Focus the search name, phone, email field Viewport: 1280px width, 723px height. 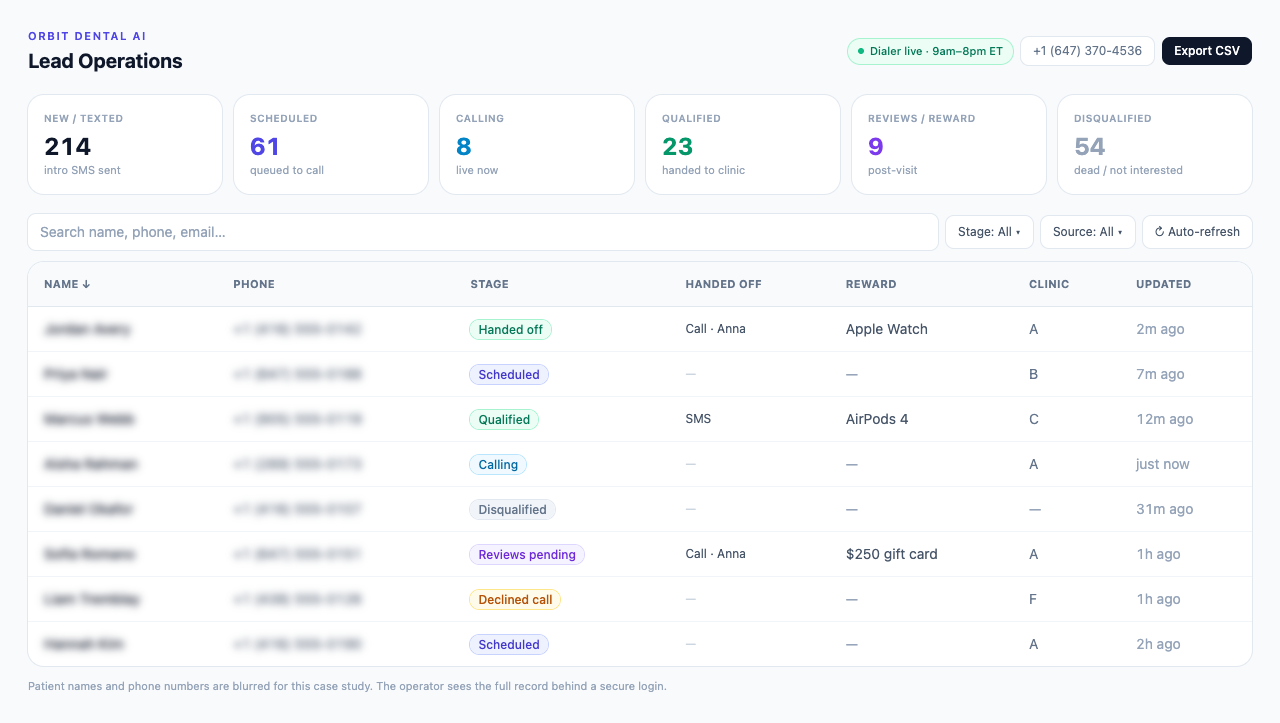(x=483, y=232)
